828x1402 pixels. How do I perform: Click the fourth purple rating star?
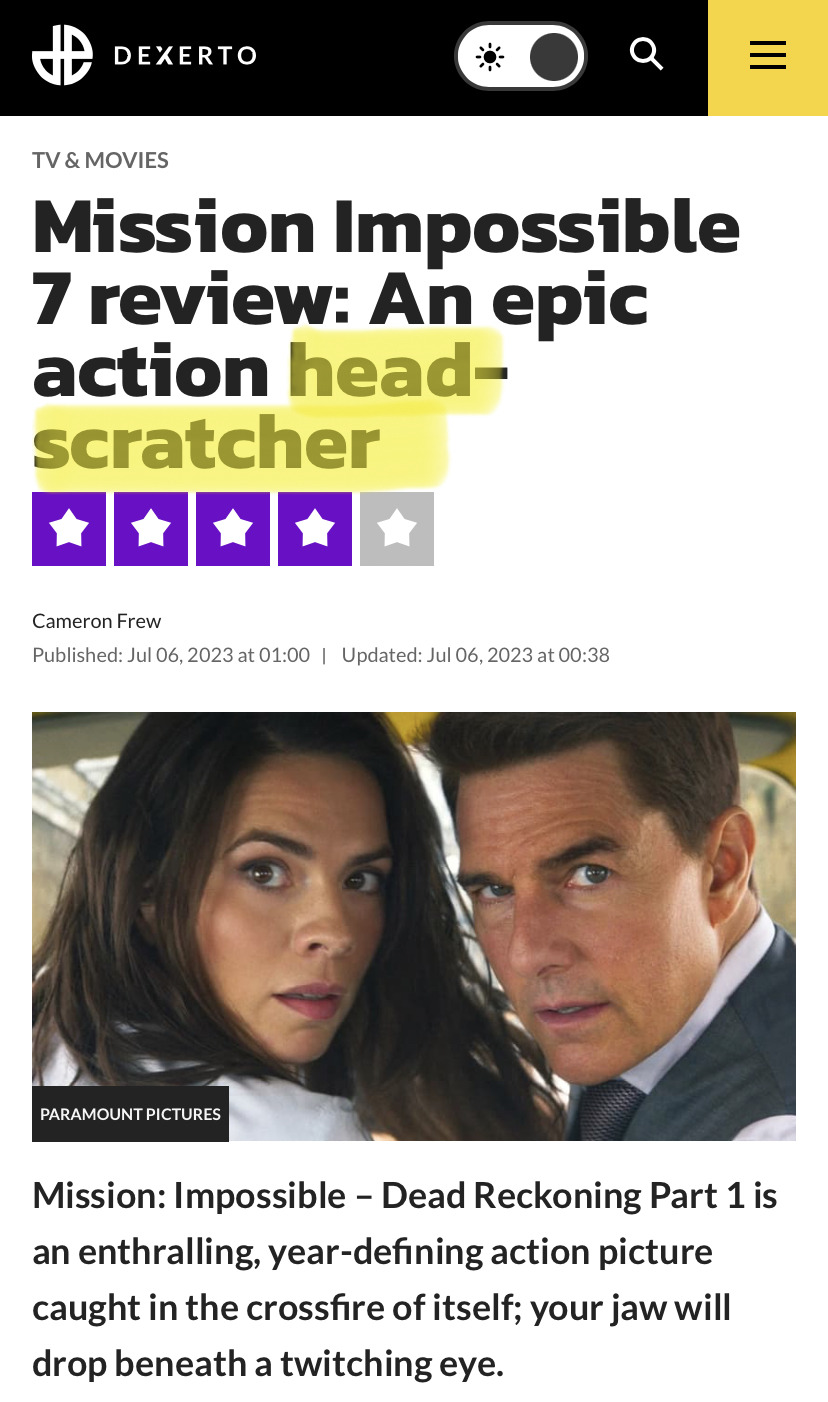pyautogui.click(x=315, y=529)
